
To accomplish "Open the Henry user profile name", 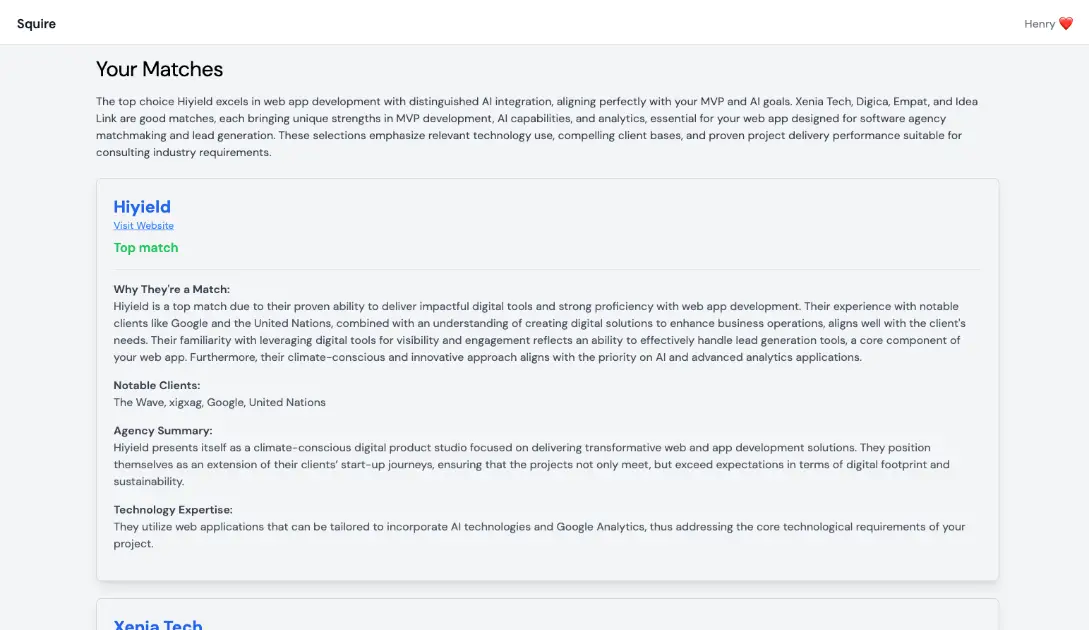I will coord(1039,24).
